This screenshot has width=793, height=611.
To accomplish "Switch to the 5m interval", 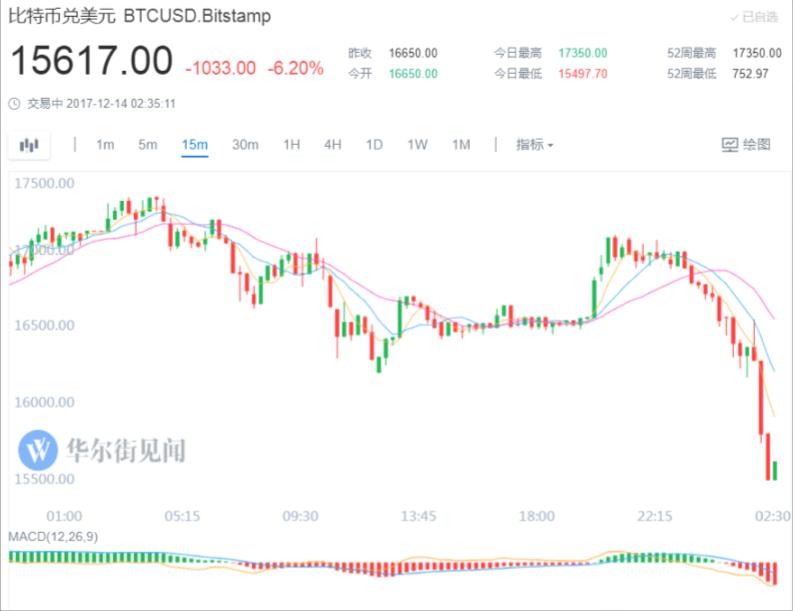I will click(x=148, y=145).
